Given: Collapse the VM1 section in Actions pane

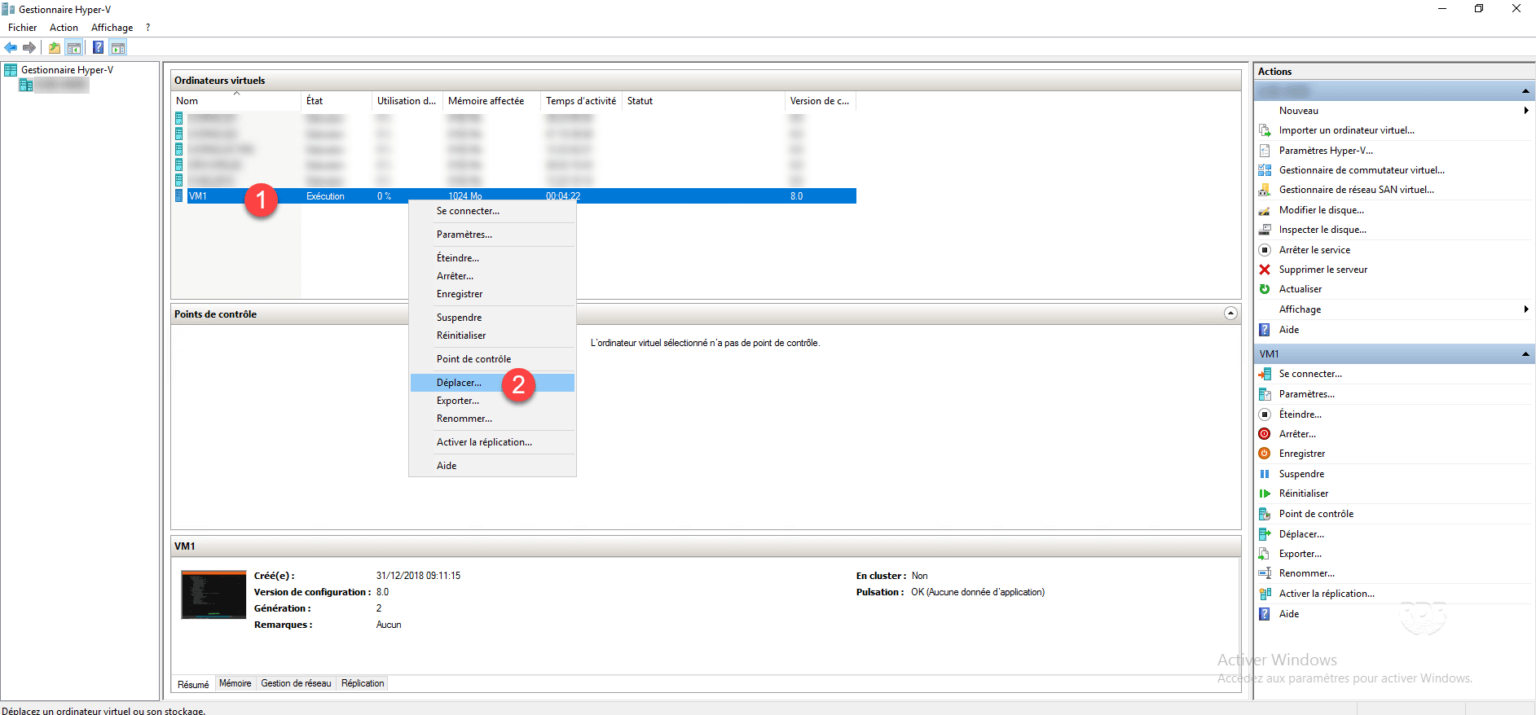Looking at the screenshot, I should tap(1526, 354).
